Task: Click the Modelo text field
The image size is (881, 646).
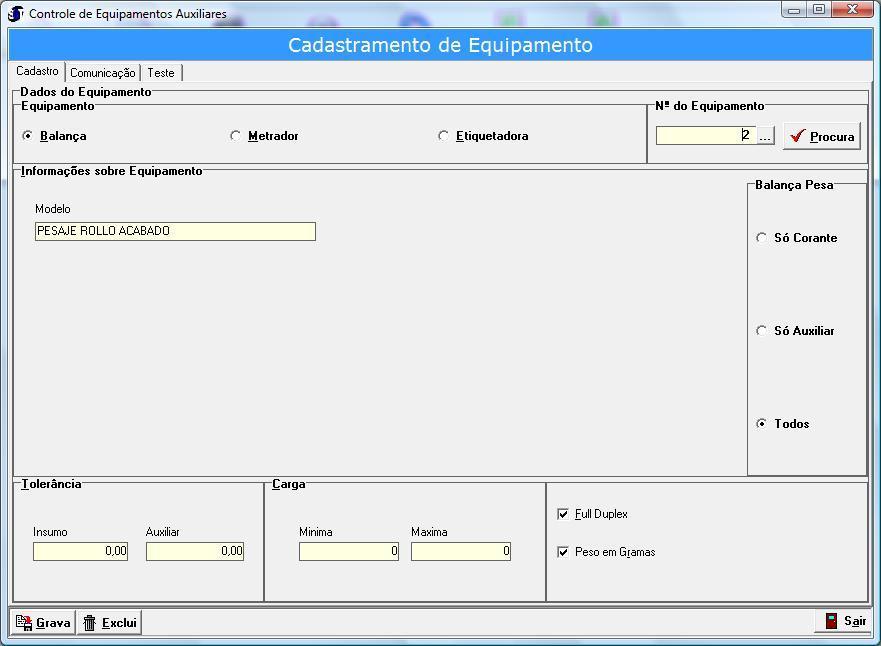Action: pos(175,231)
